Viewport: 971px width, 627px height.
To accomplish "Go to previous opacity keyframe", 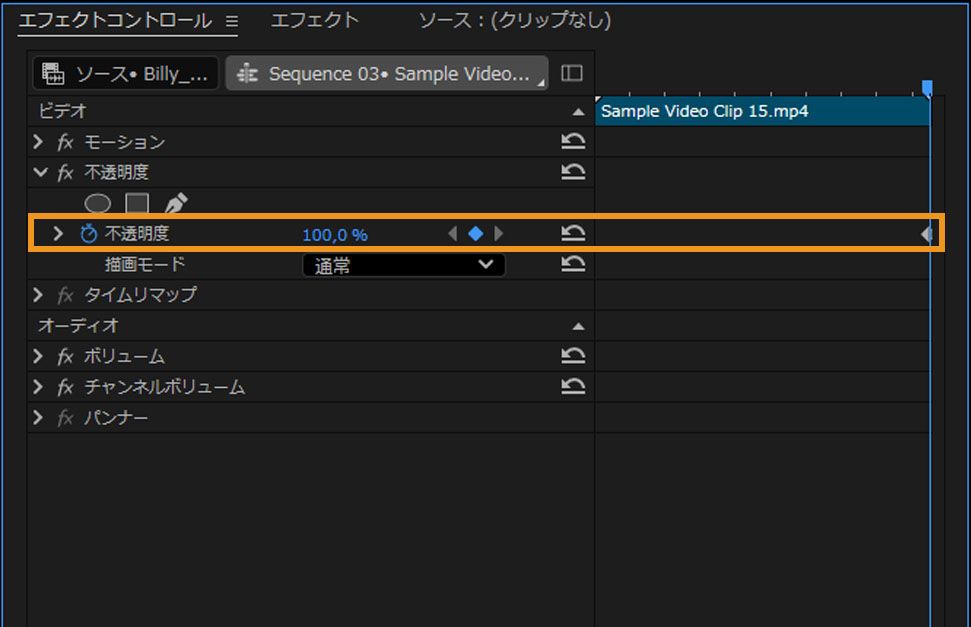I will coord(453,234).
